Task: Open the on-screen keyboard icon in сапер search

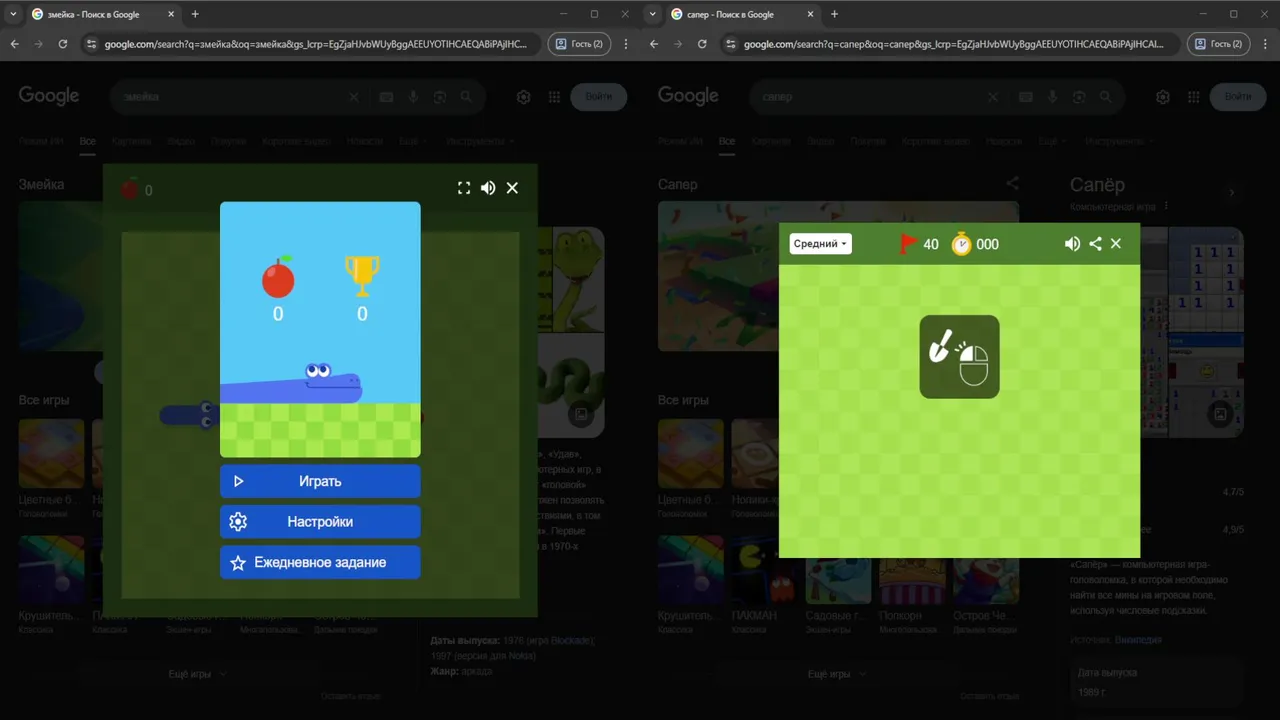Action: click(x=1025, y=97)
